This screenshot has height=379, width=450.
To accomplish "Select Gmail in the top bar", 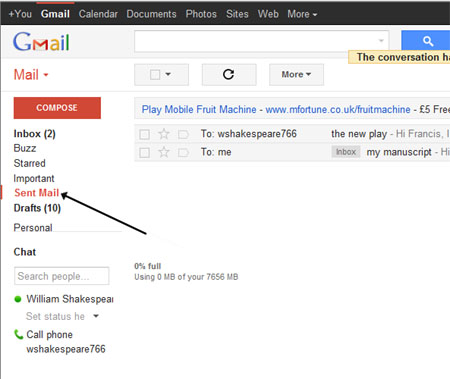I will point(55,14).
